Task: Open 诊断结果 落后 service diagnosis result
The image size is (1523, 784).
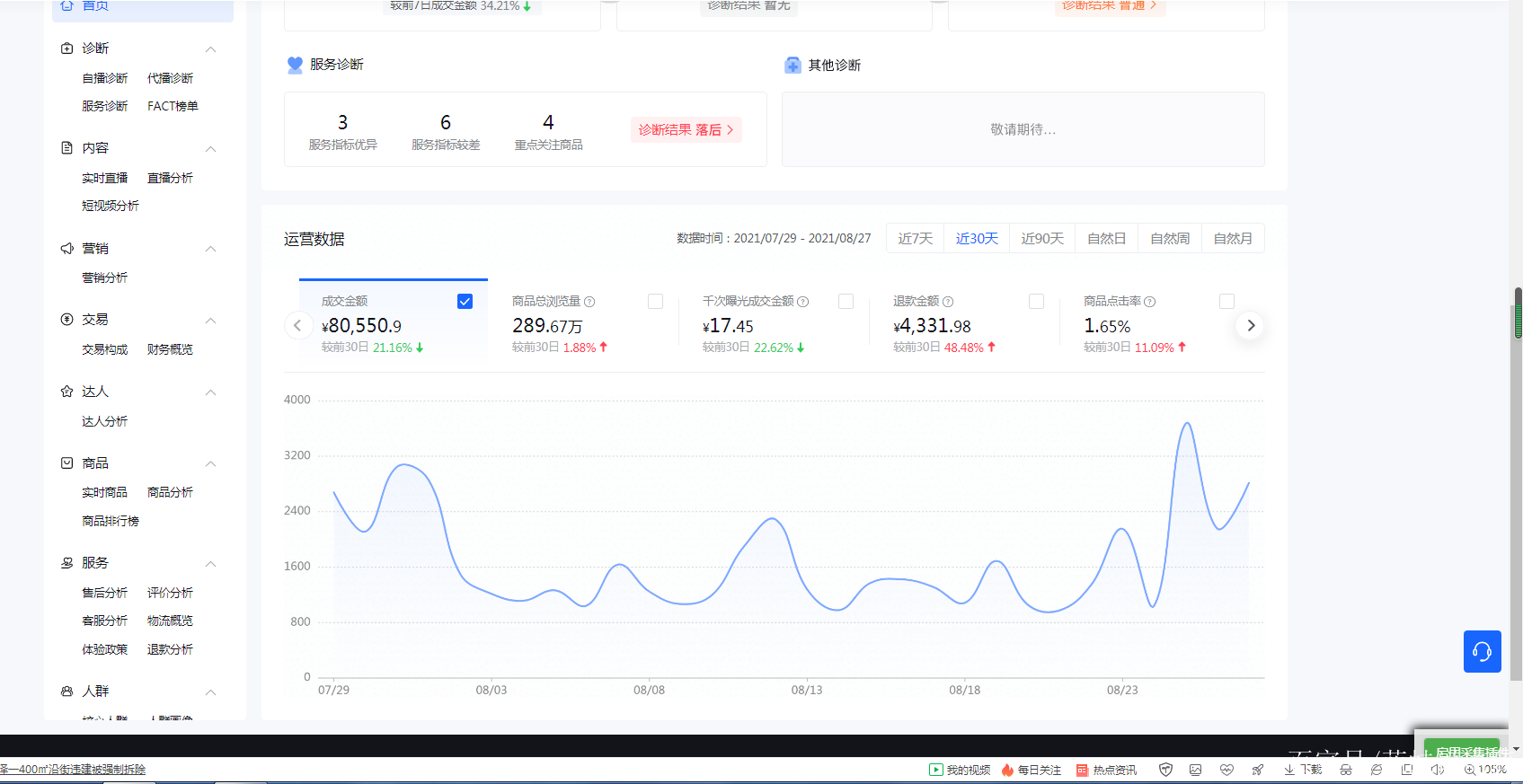Action: pos(686,130)
